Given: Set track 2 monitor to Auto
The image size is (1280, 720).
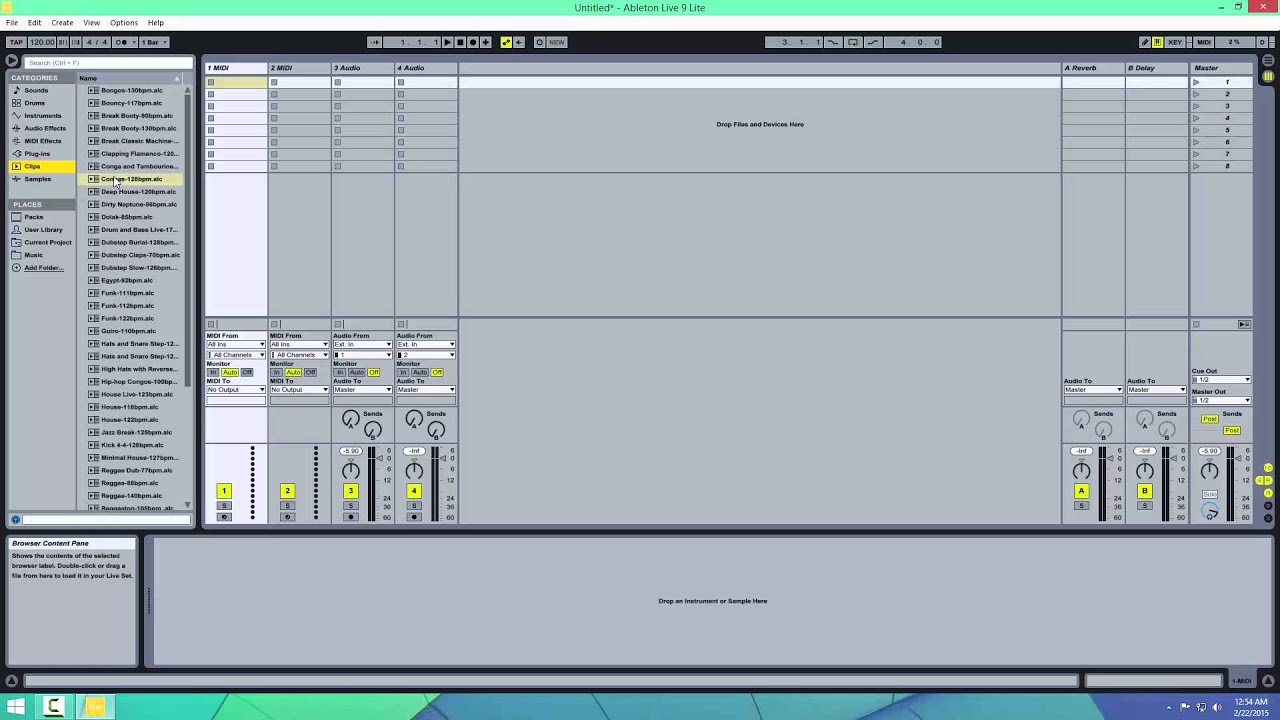Looking at the screenshot, I should click(x=293, y=372).
